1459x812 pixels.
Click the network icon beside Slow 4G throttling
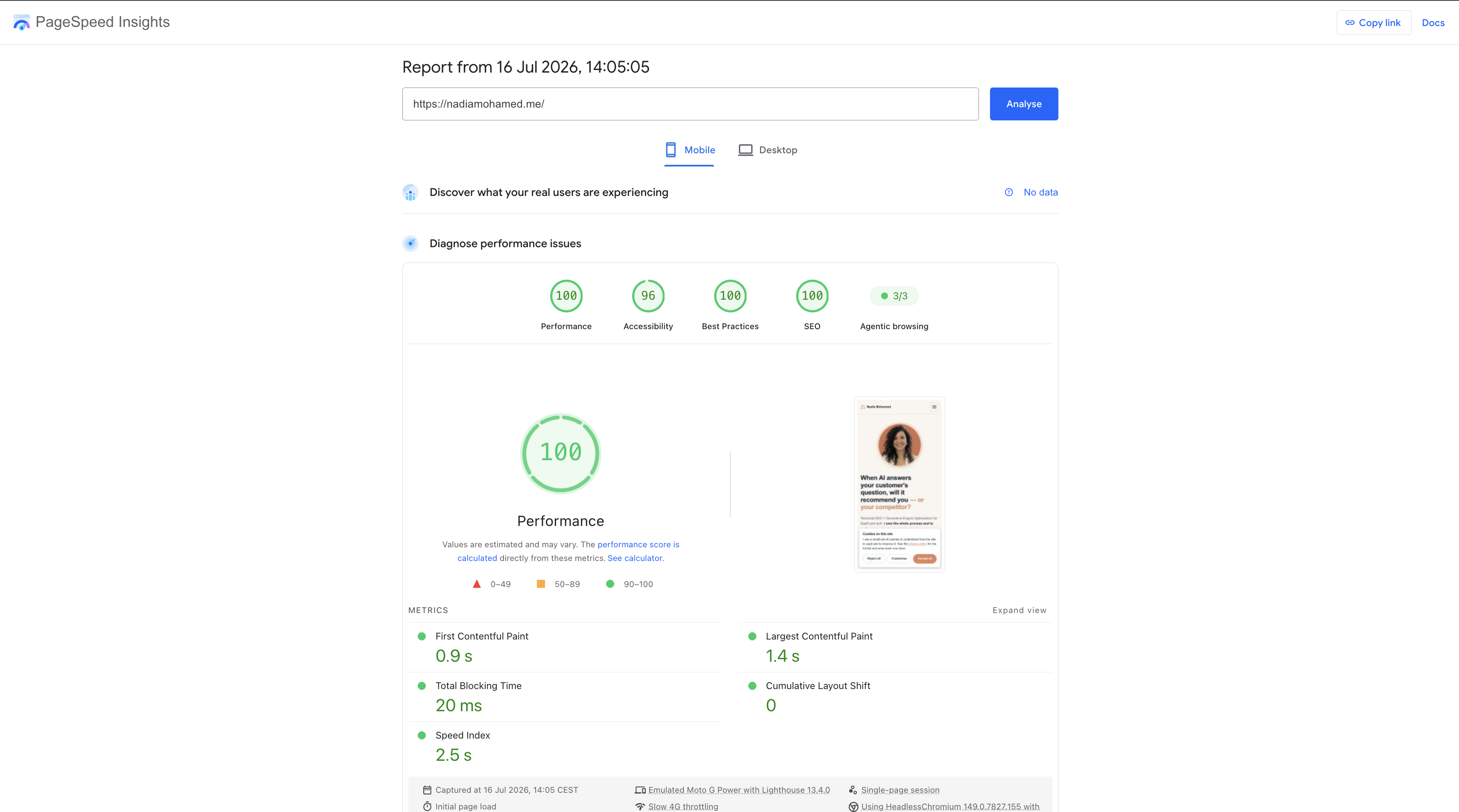(640, 806)
